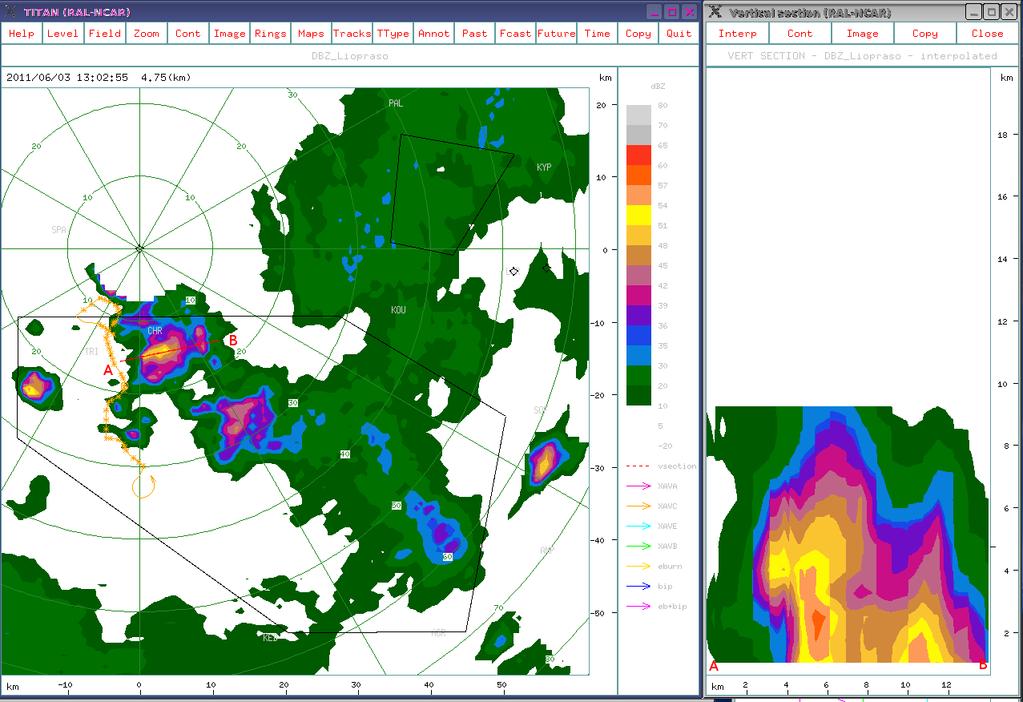This screenshot has height=702, width=1023.
Task: Click the vsection dashed line legend marker
Action: coord(638,466)
